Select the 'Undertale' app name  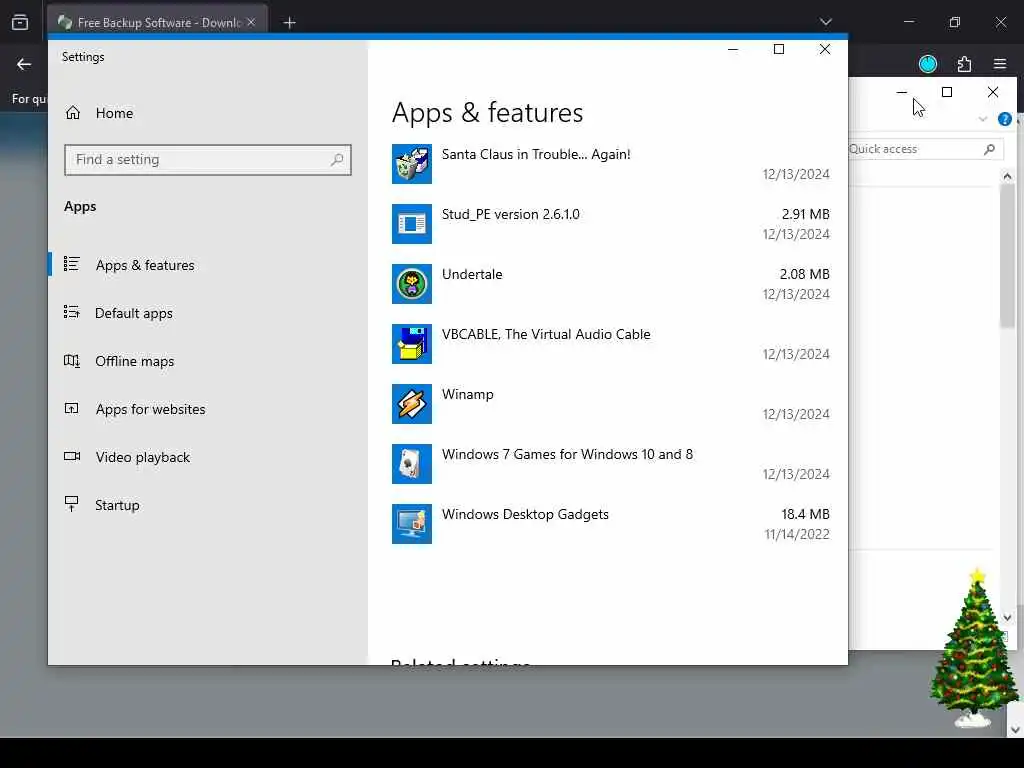click(472, 274)
